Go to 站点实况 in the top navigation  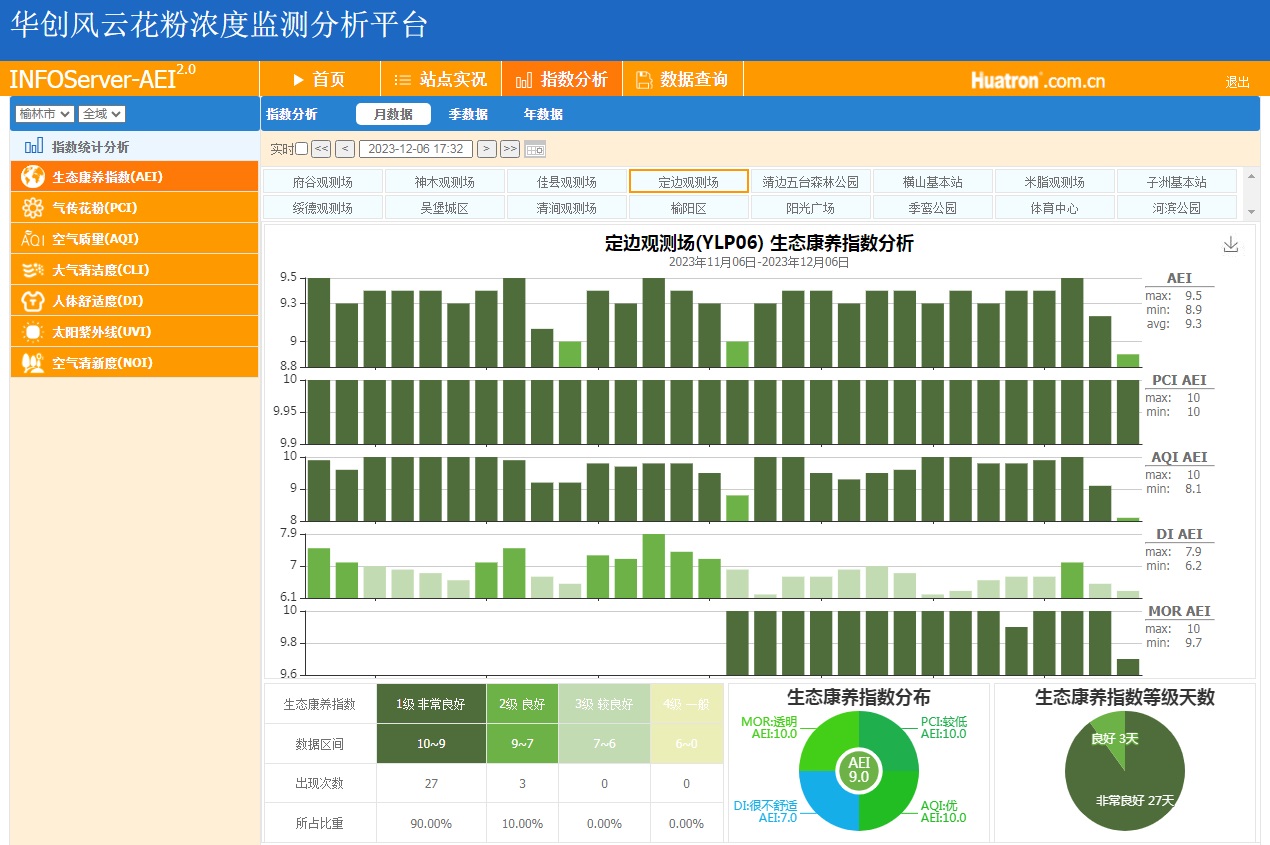pos(440,79)
